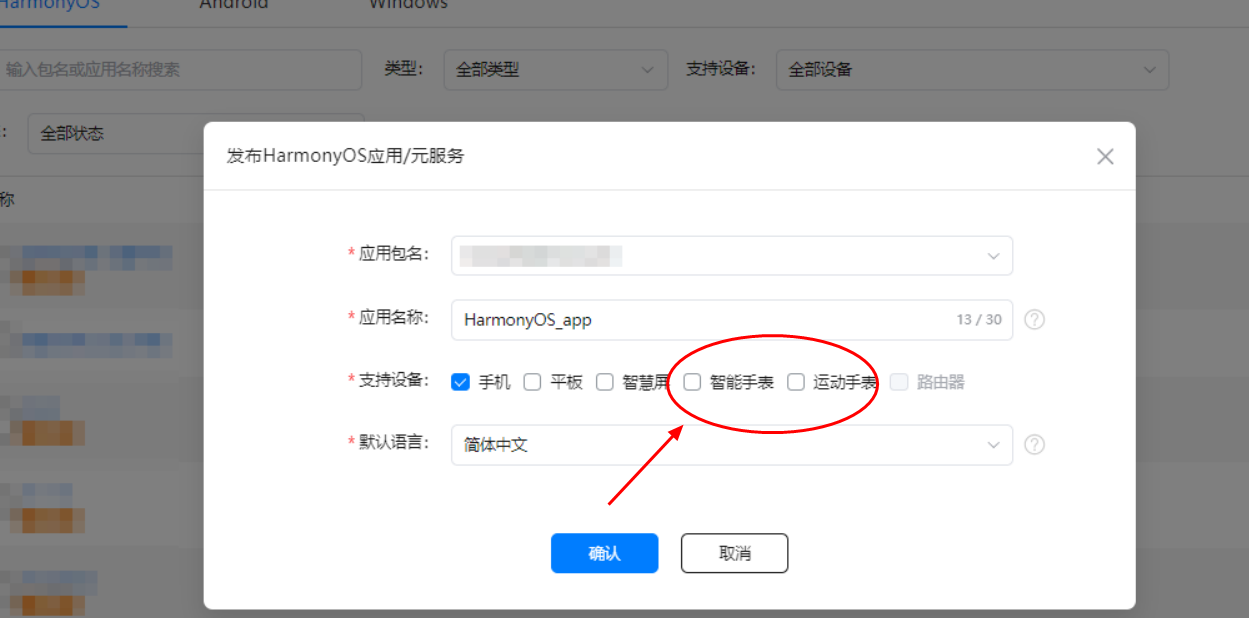Check the 平板 device checkbox
1249x618 pixels.
[533, 382]
